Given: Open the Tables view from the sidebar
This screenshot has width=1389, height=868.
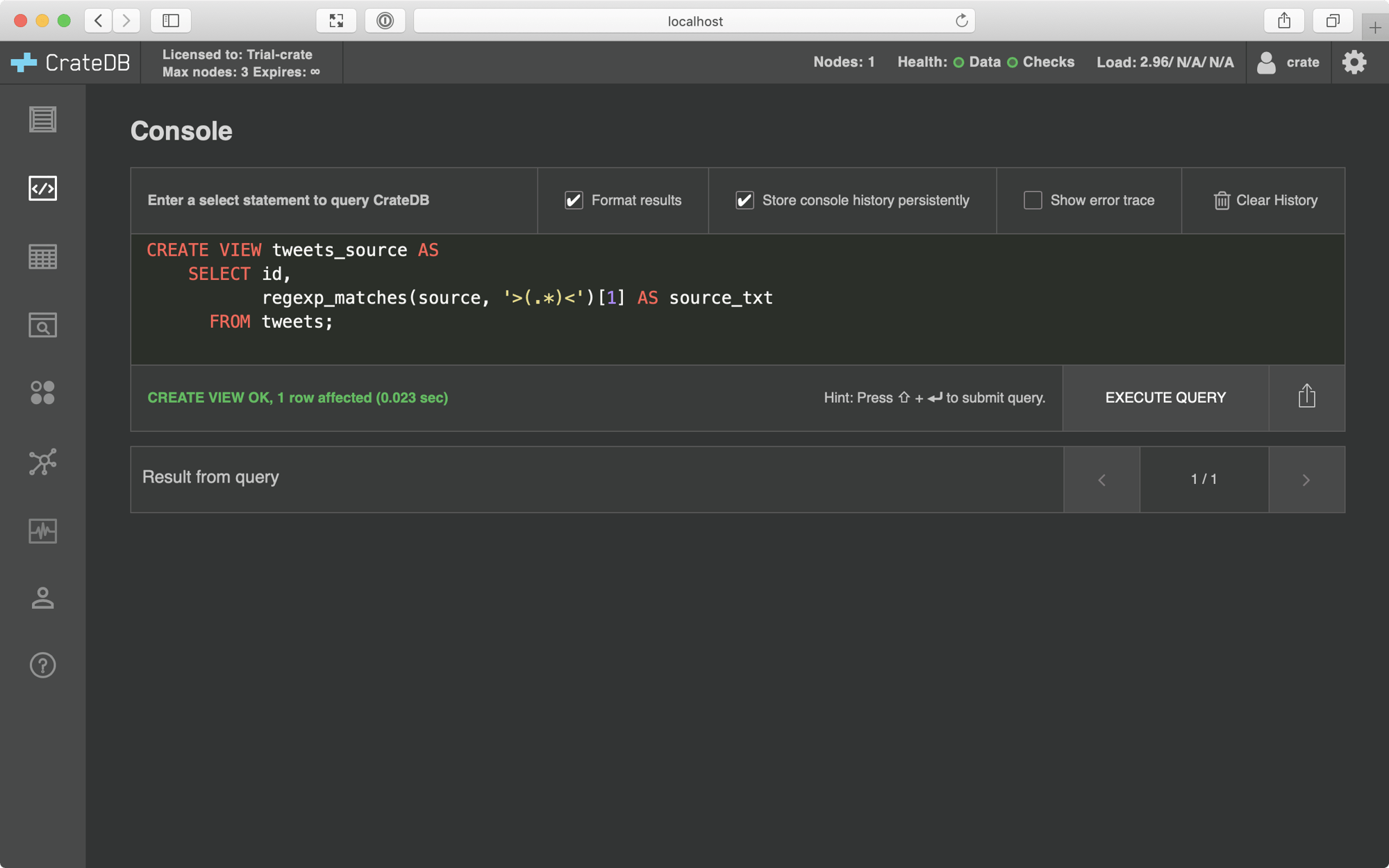Looking at the screenshot, I should [x=42, y=256].
